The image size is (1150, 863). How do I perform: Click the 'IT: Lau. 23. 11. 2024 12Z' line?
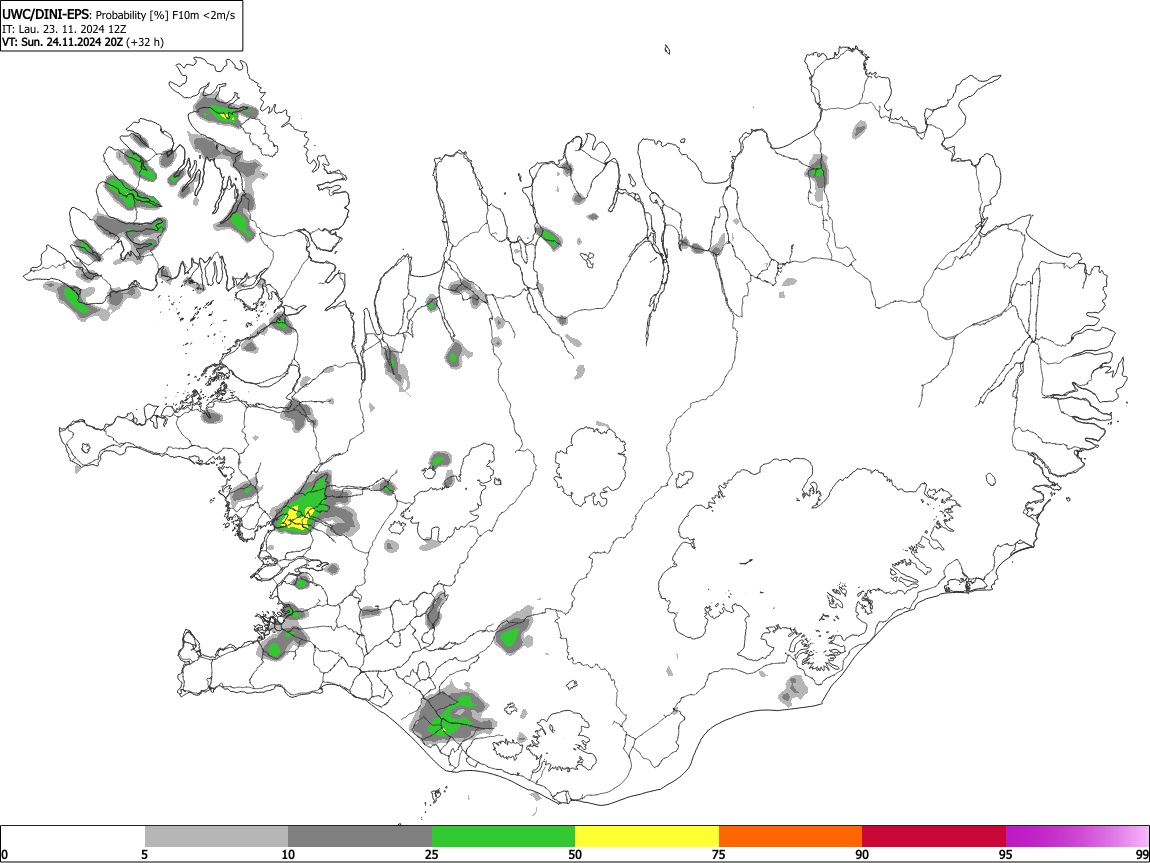(x=64, y=29)
